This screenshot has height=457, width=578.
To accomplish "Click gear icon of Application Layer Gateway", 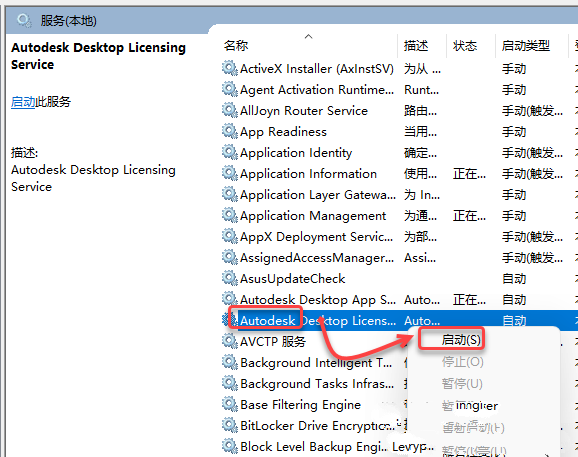I will (x=229, y=195).
